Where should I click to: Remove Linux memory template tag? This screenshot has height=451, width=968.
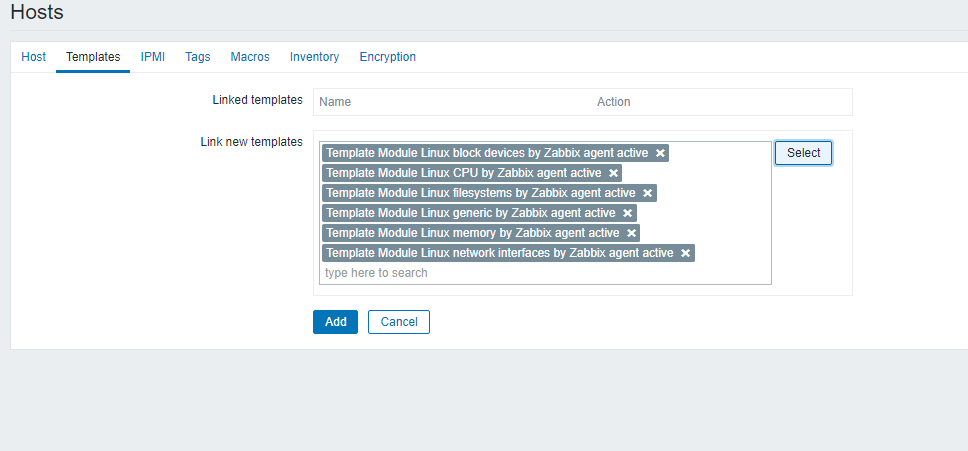click(631, 233)
